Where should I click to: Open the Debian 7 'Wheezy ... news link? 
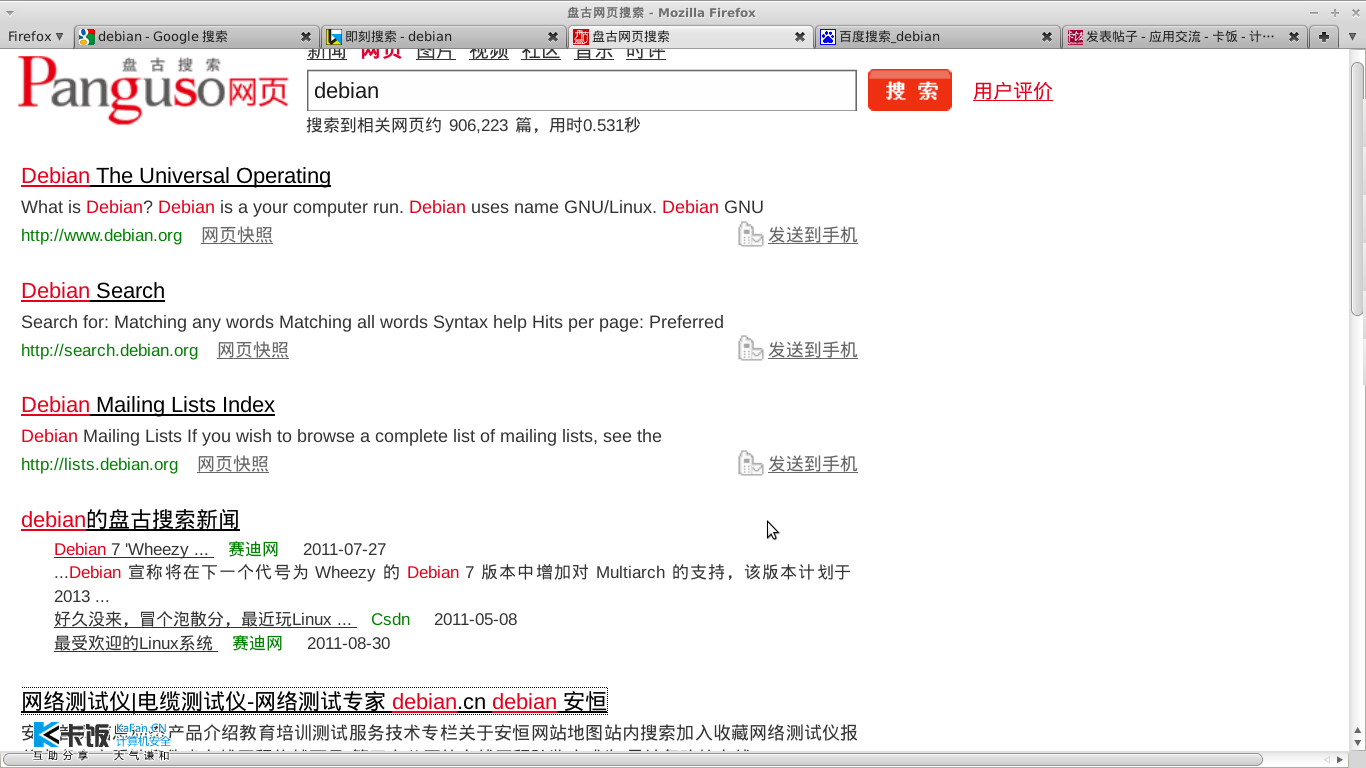[134, 549]
